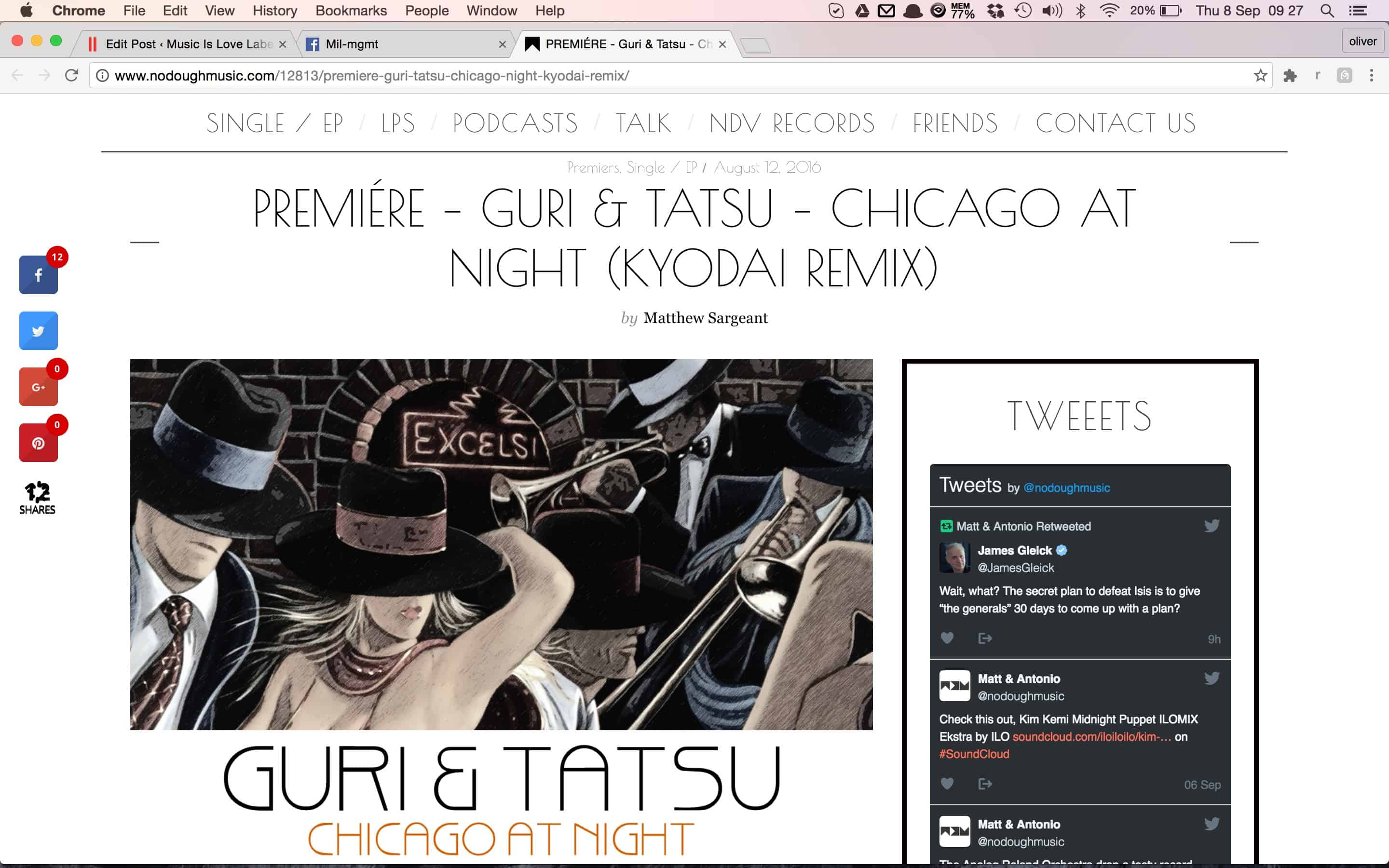The width and height of the screenshot is (1389, 868).
Task: Open Wi-Fi status menu
Action: tap(1109, 10)
